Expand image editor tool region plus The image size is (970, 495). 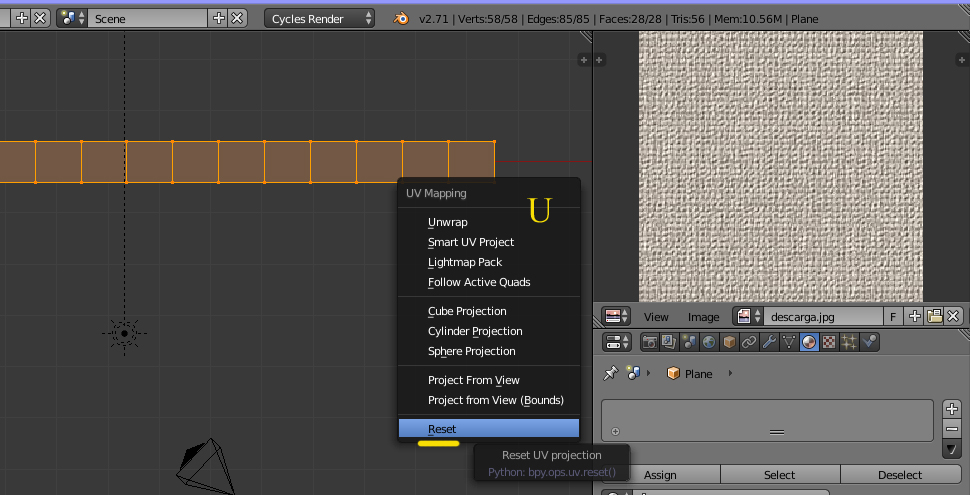(599, 60)
